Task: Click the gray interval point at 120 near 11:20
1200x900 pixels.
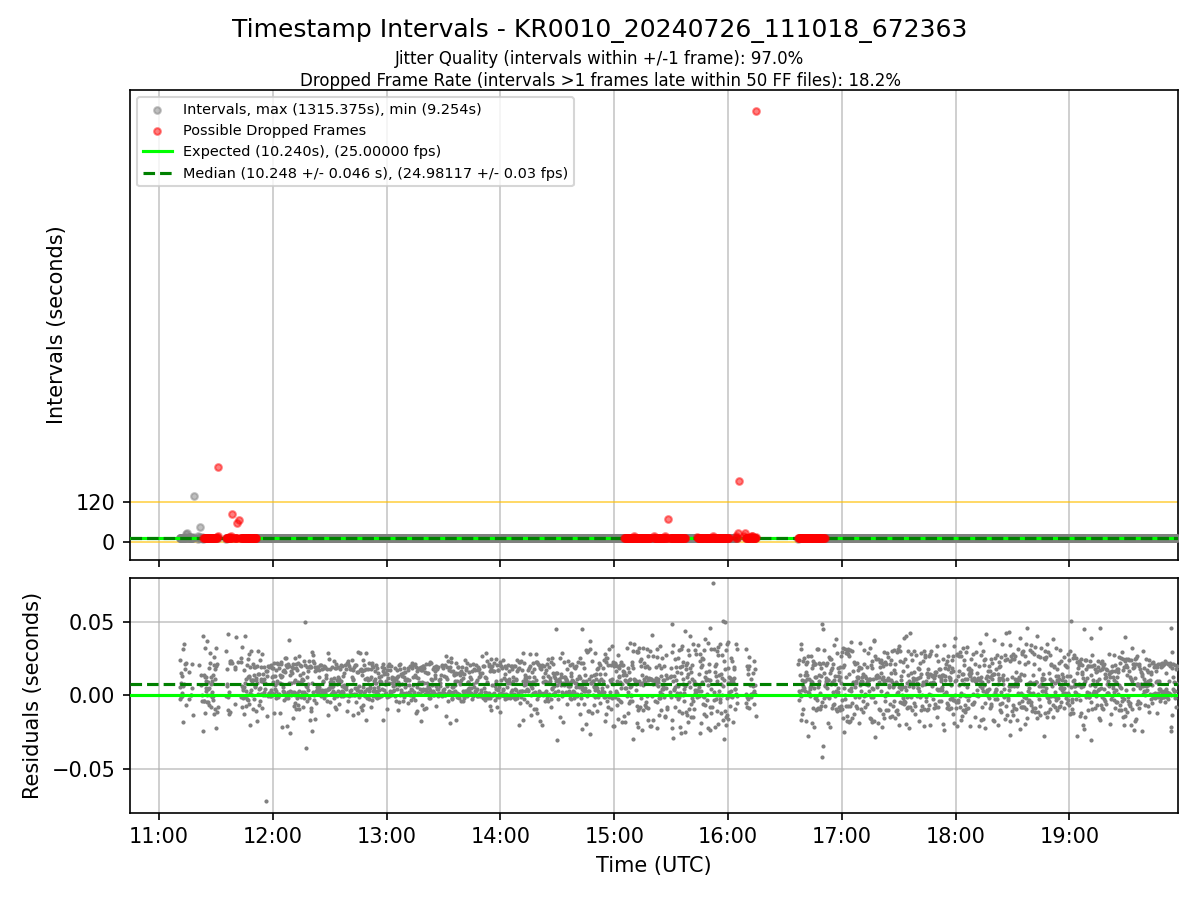Action: (x=194, y=496)
